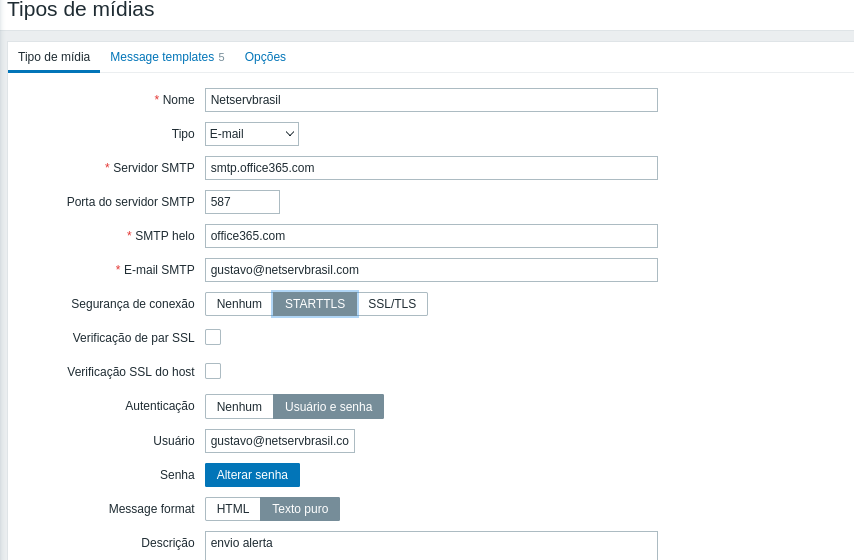Choose Texto puro message format
Image resolution: width=854 pixels, height=560 pixels.
300,509
